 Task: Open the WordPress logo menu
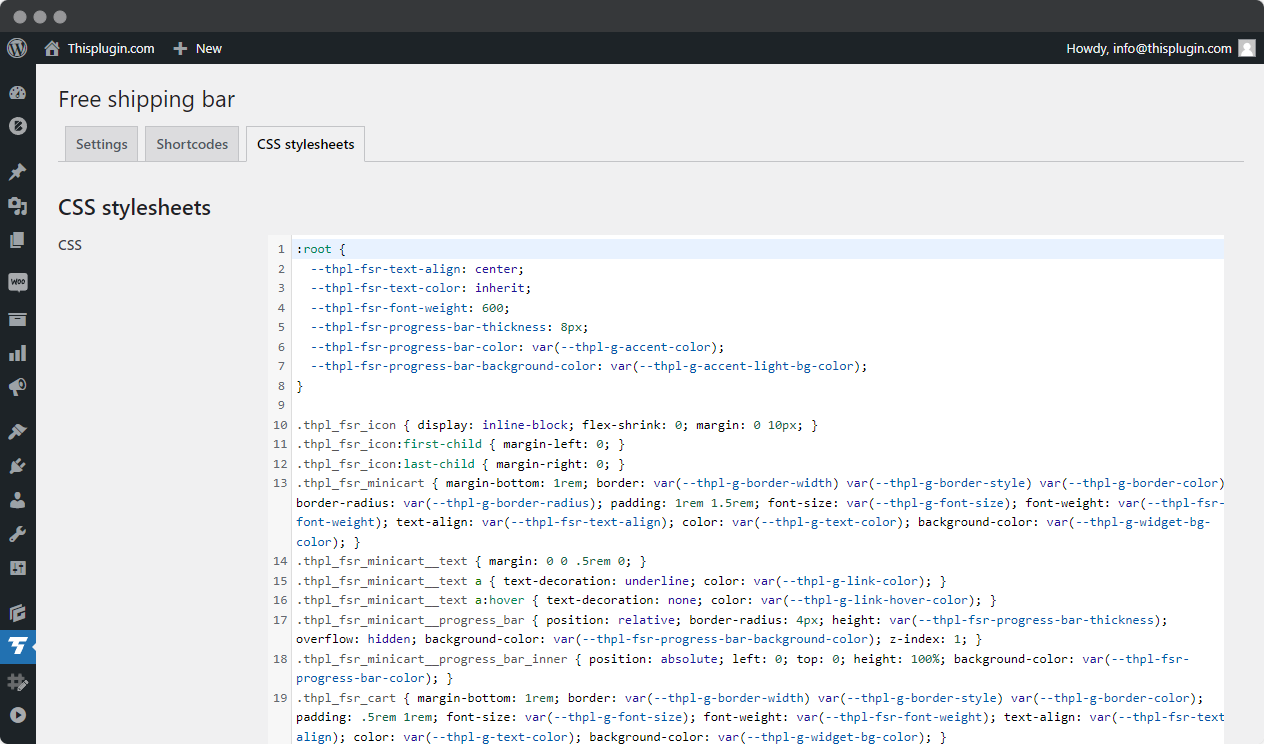[x=17, y=48]
